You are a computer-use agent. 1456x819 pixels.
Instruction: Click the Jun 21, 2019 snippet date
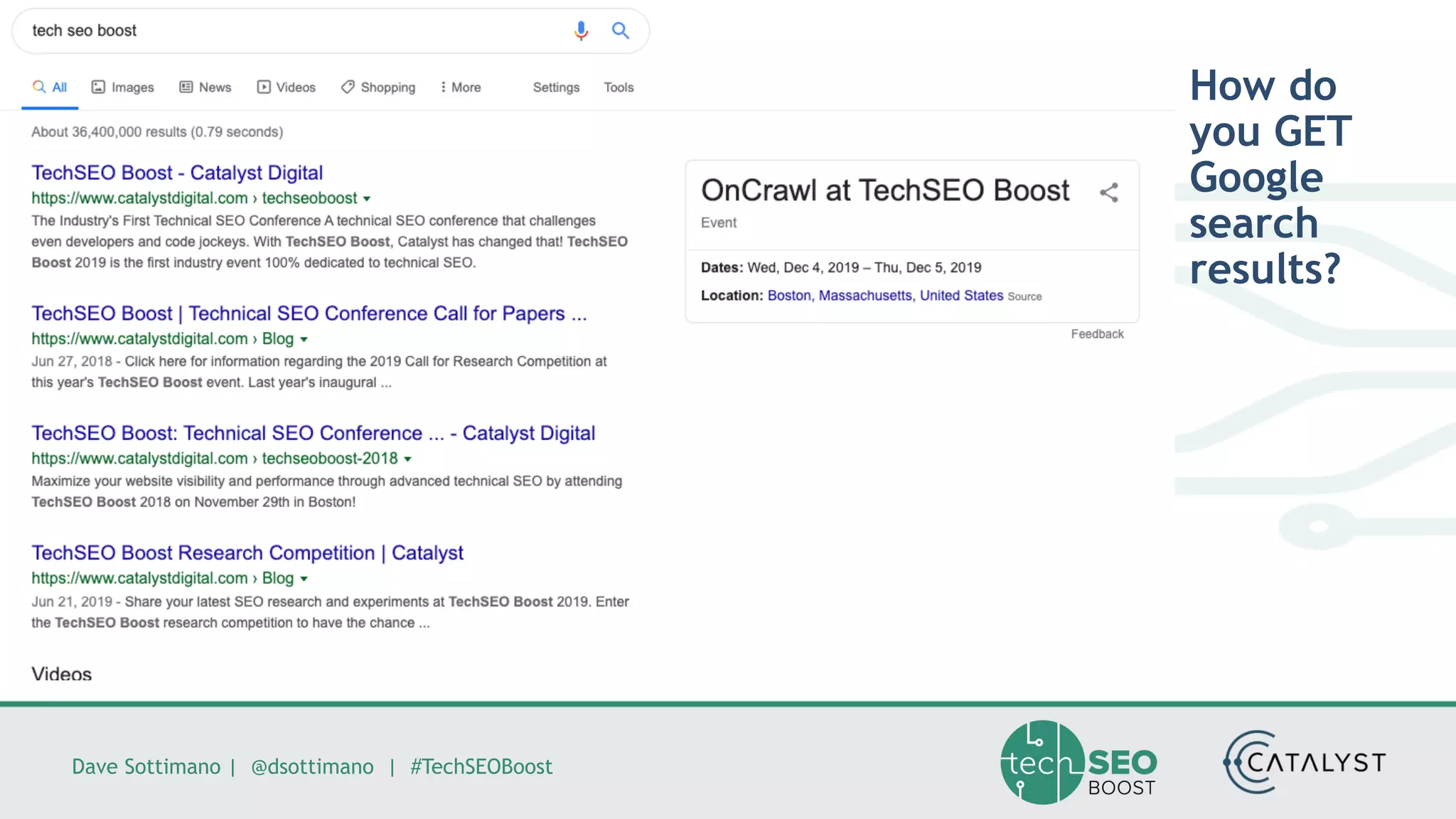(72, 601)
